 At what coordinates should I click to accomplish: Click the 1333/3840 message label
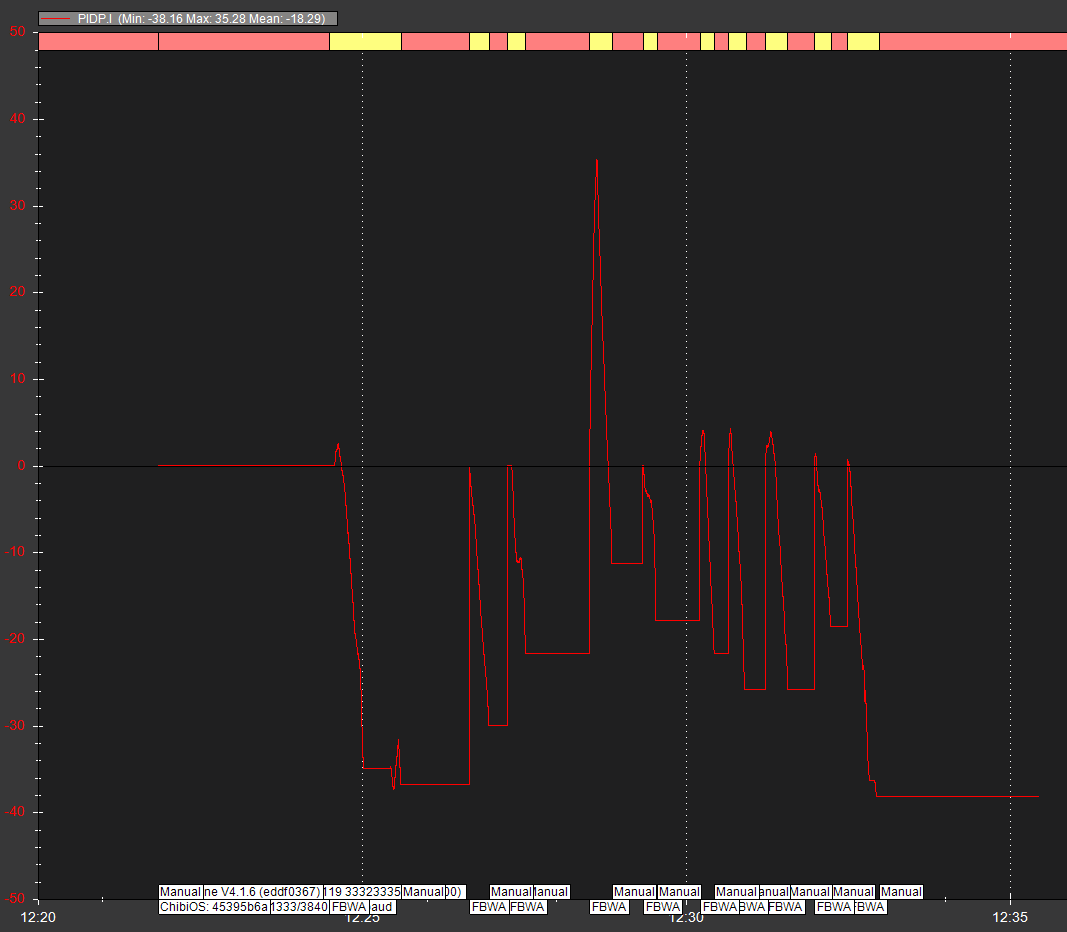[299, 907]
